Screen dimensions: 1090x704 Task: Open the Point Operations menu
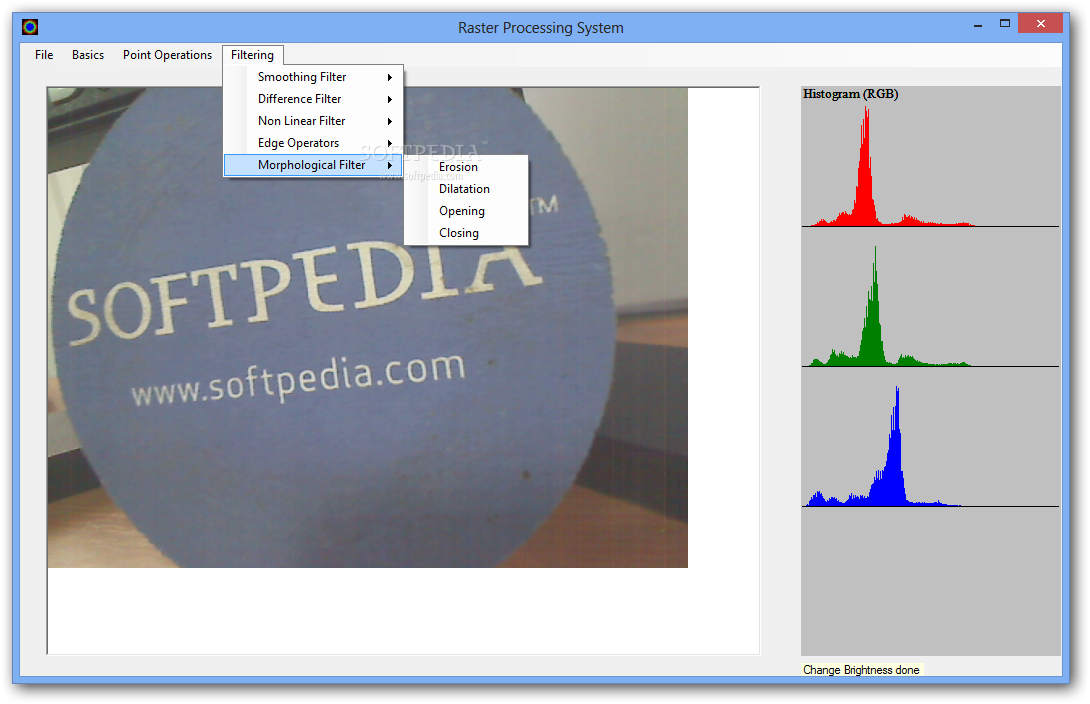pyautogui.click(x=167, y=55)
